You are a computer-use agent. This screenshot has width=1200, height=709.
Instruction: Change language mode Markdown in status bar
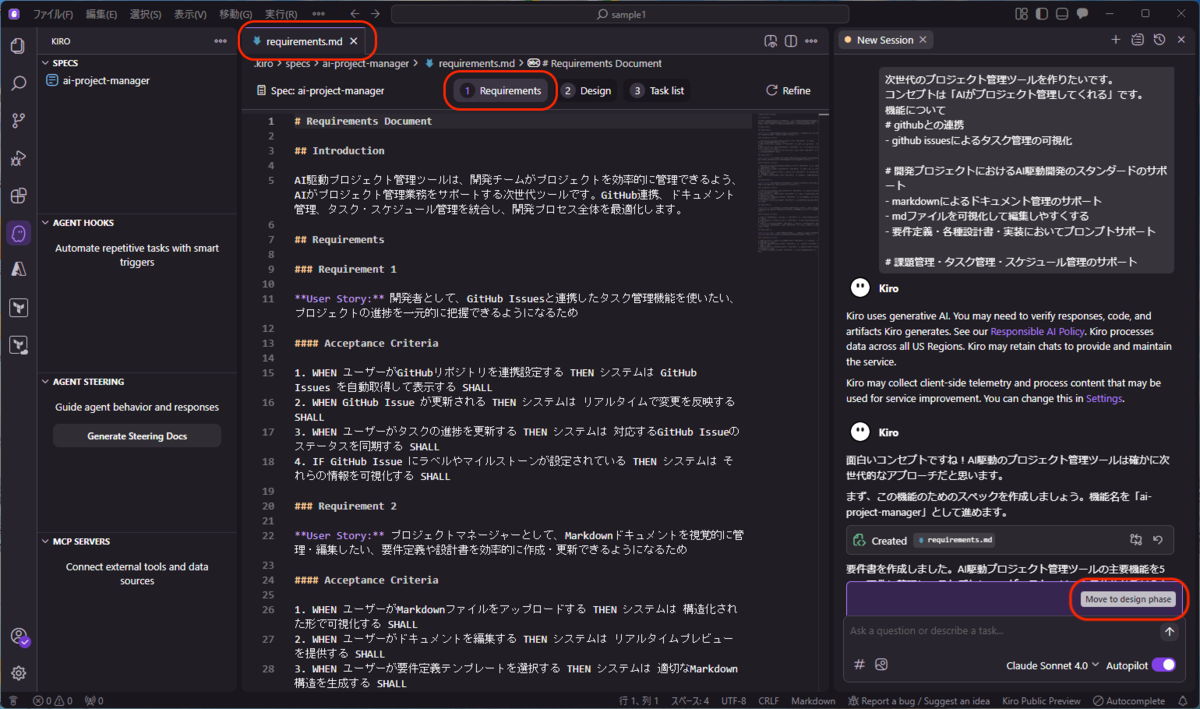[813, 701]
